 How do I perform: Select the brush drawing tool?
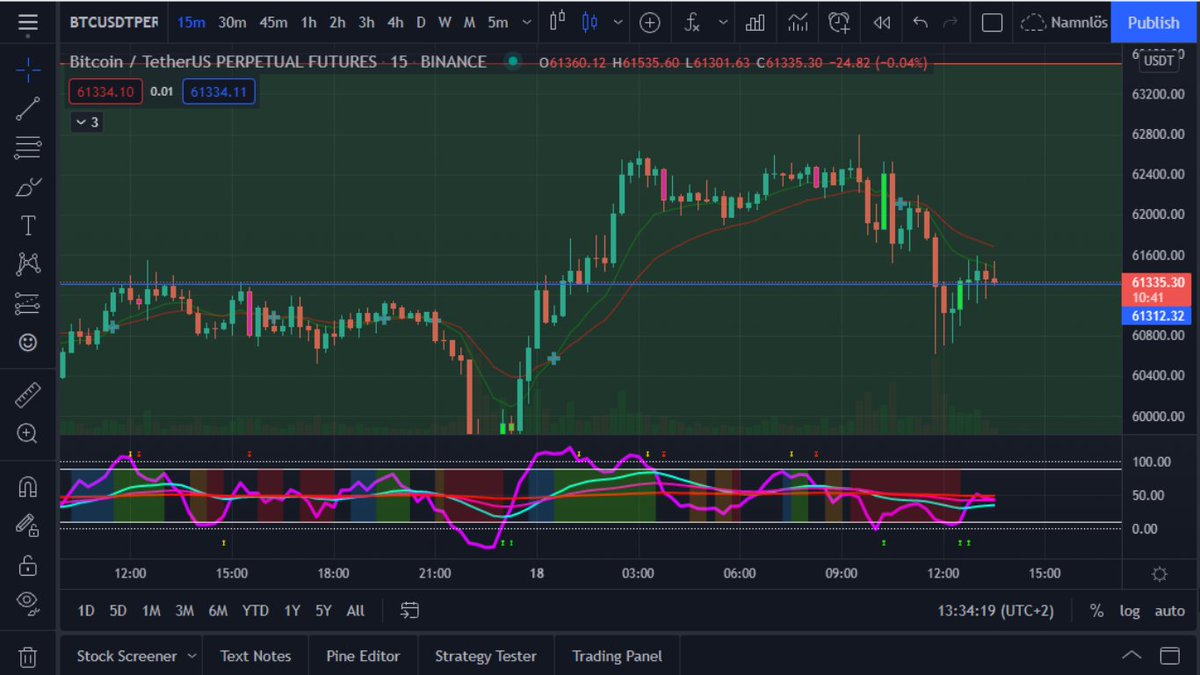pos(28,186)
